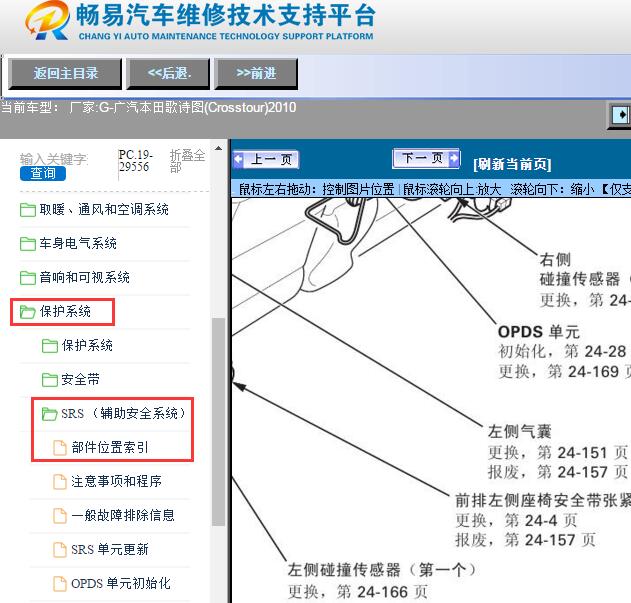
Task: Open the previous page with 上一页
Action: pos(266,159)
